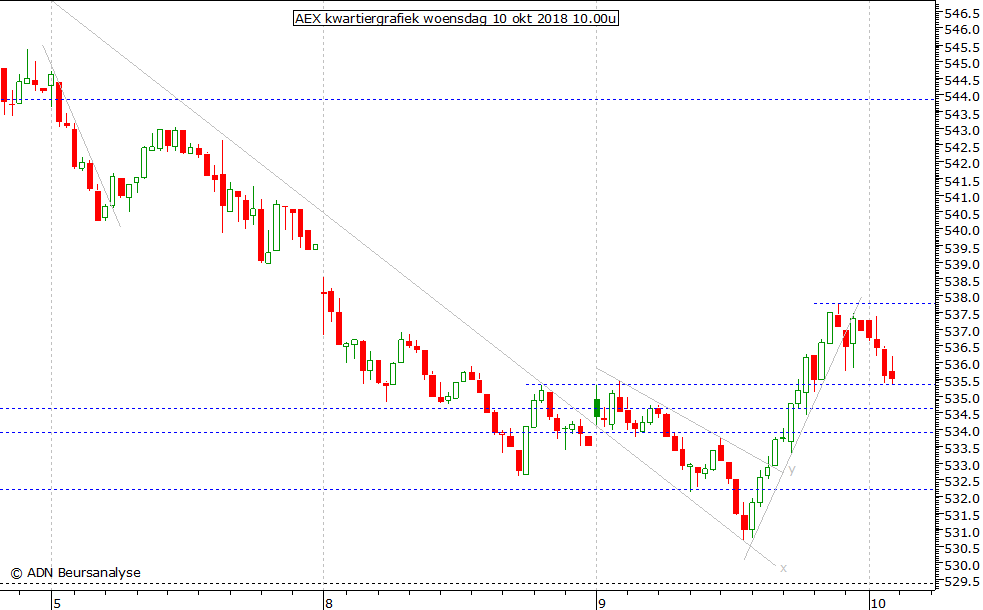Click the price label 537.0
983x610 pixels.
[962, 332]
